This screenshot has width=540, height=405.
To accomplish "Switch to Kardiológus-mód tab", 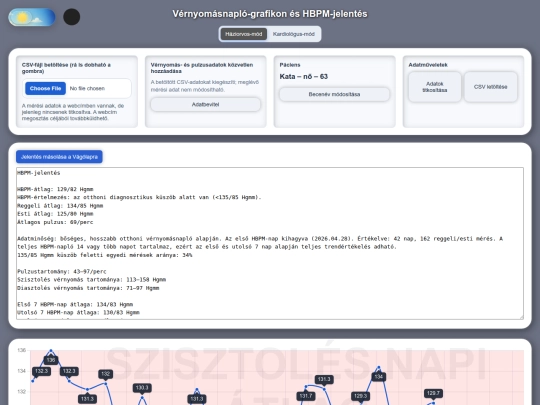I will 293,34.
